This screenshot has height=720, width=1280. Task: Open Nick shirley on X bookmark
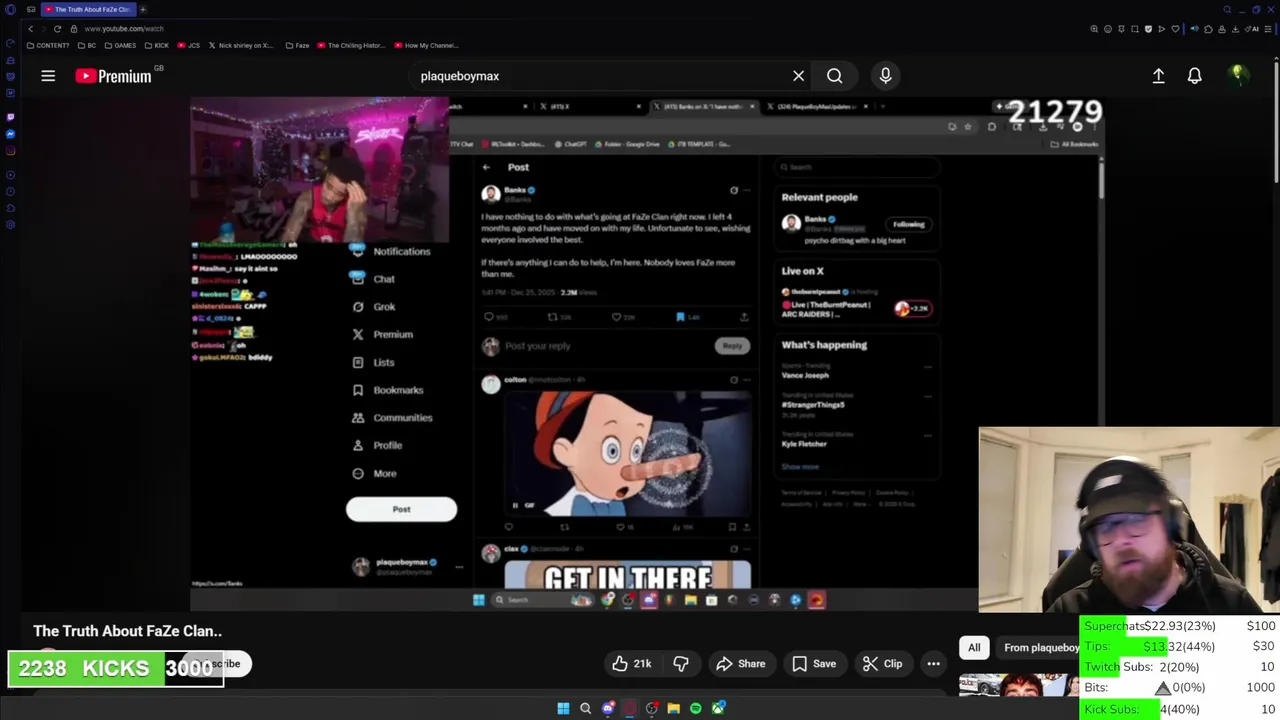(241, 45)
